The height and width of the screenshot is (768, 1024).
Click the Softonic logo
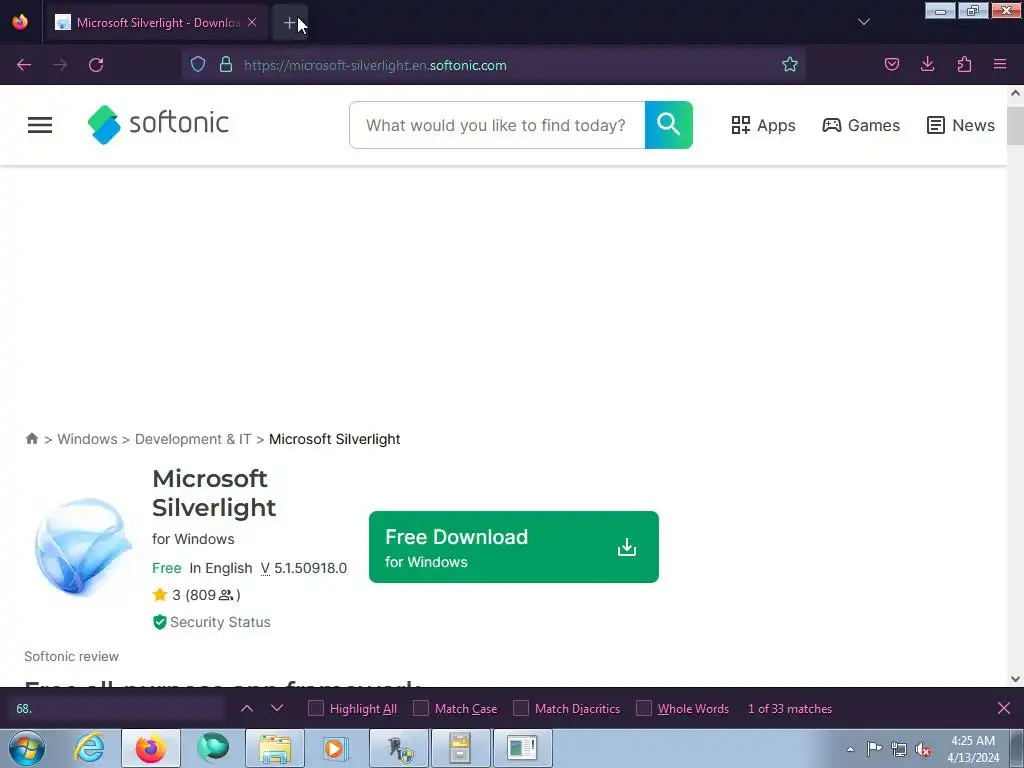point(158,124)
